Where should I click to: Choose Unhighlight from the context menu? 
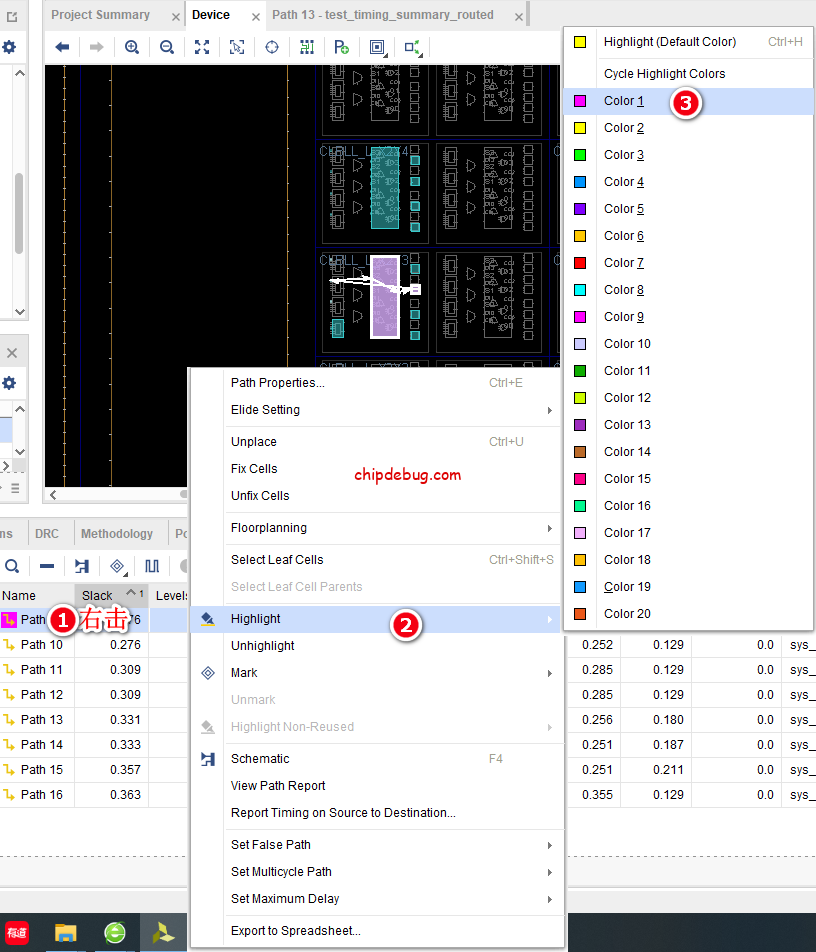tap(263, 646)
